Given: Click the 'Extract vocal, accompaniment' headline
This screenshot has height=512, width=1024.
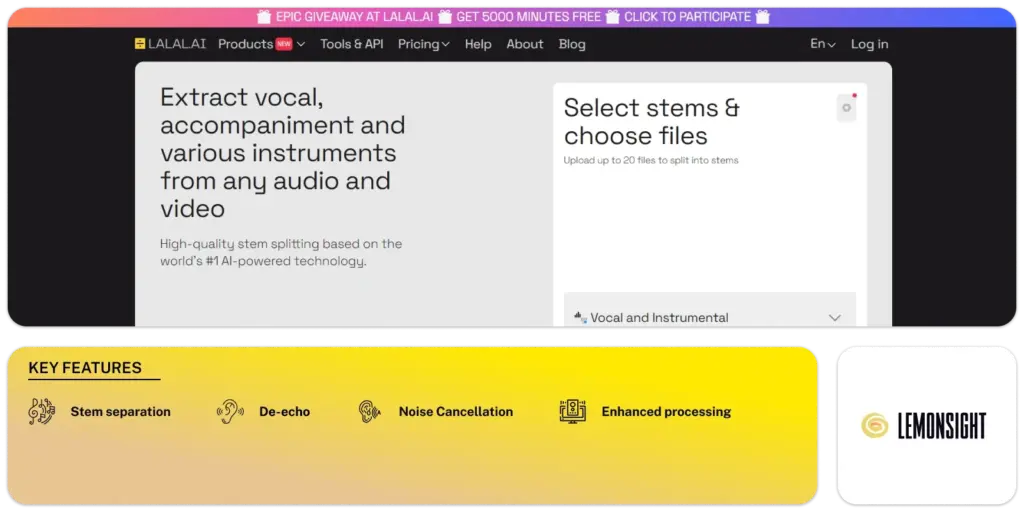Looking at the screenshot, I should click(283, 153).
